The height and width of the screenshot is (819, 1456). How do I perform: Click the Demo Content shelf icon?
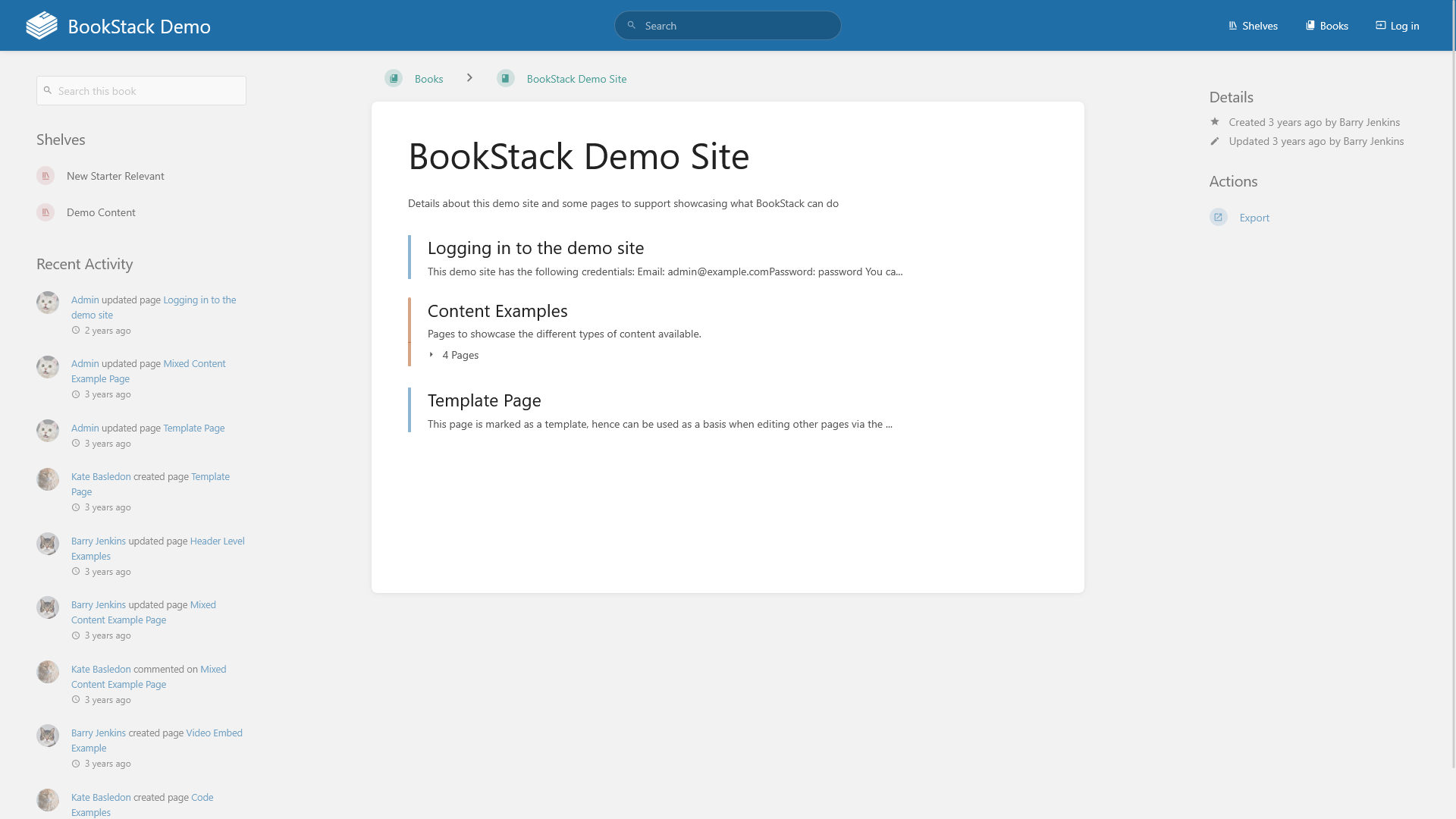pyautogui.click(x=45, y=212)
